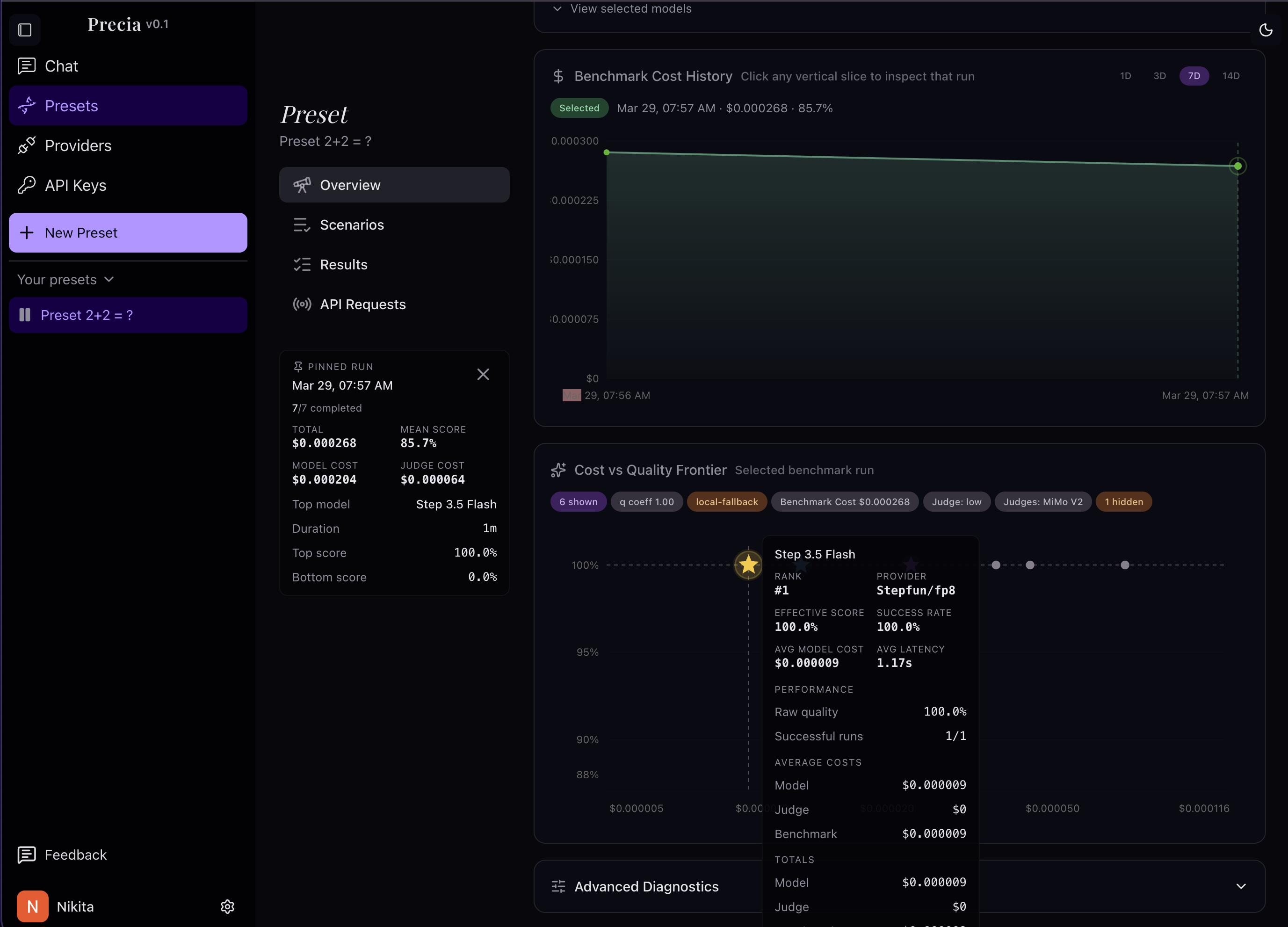
Task: Click the Feedback icon
Action: [27, 855]
